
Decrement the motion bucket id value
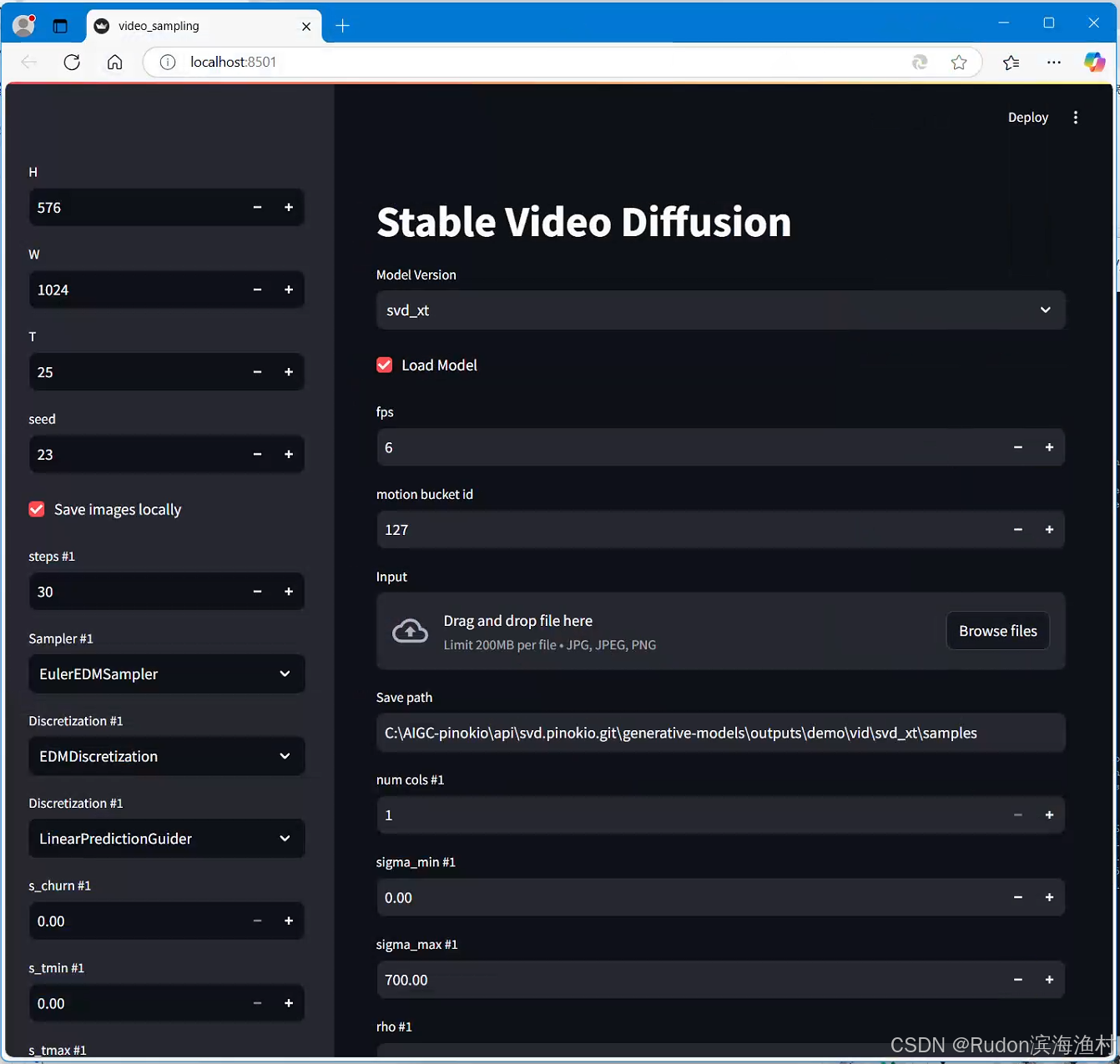point(1017,529)
